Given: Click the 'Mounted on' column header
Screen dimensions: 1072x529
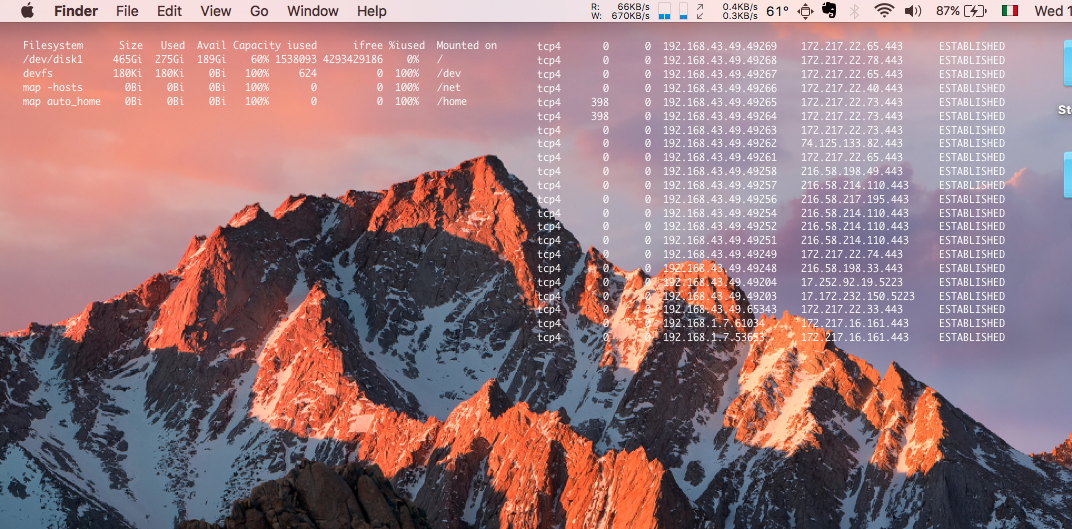Looking at the screenshot, I should pyautogui.click(x=466, y=46).
